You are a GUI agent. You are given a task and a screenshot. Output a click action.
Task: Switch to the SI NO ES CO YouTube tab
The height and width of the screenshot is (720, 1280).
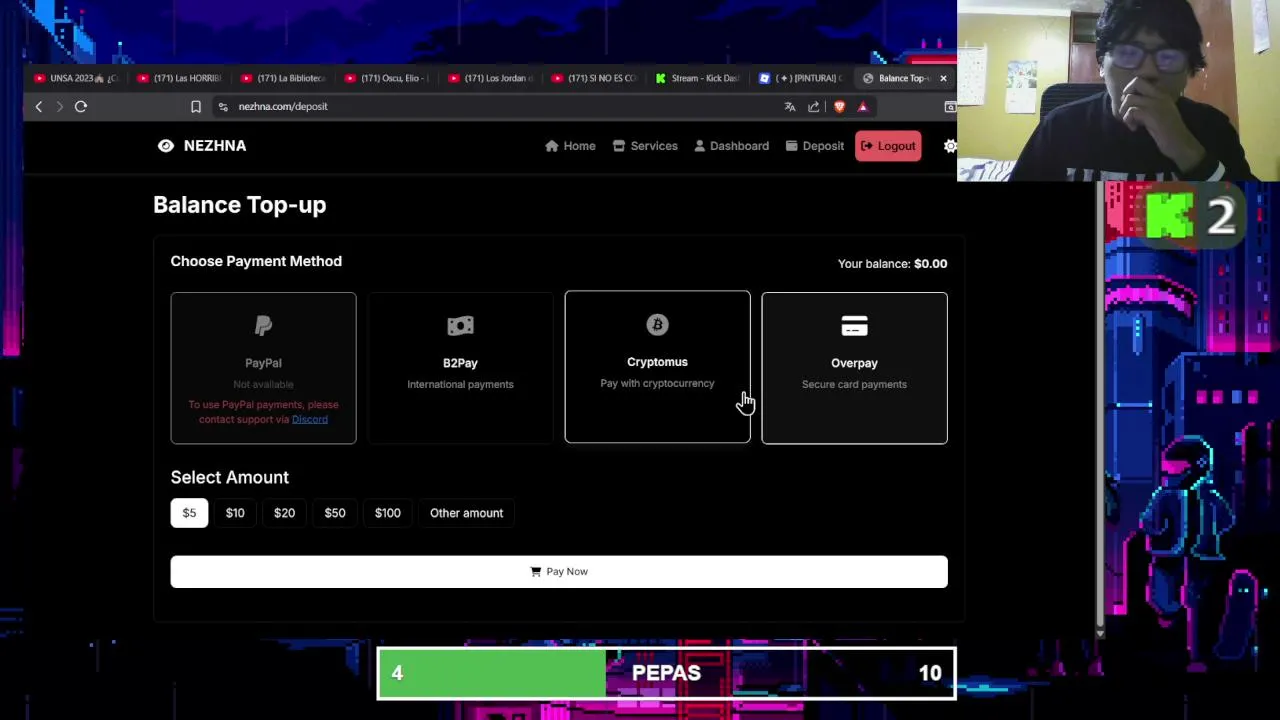coord(596,78)
